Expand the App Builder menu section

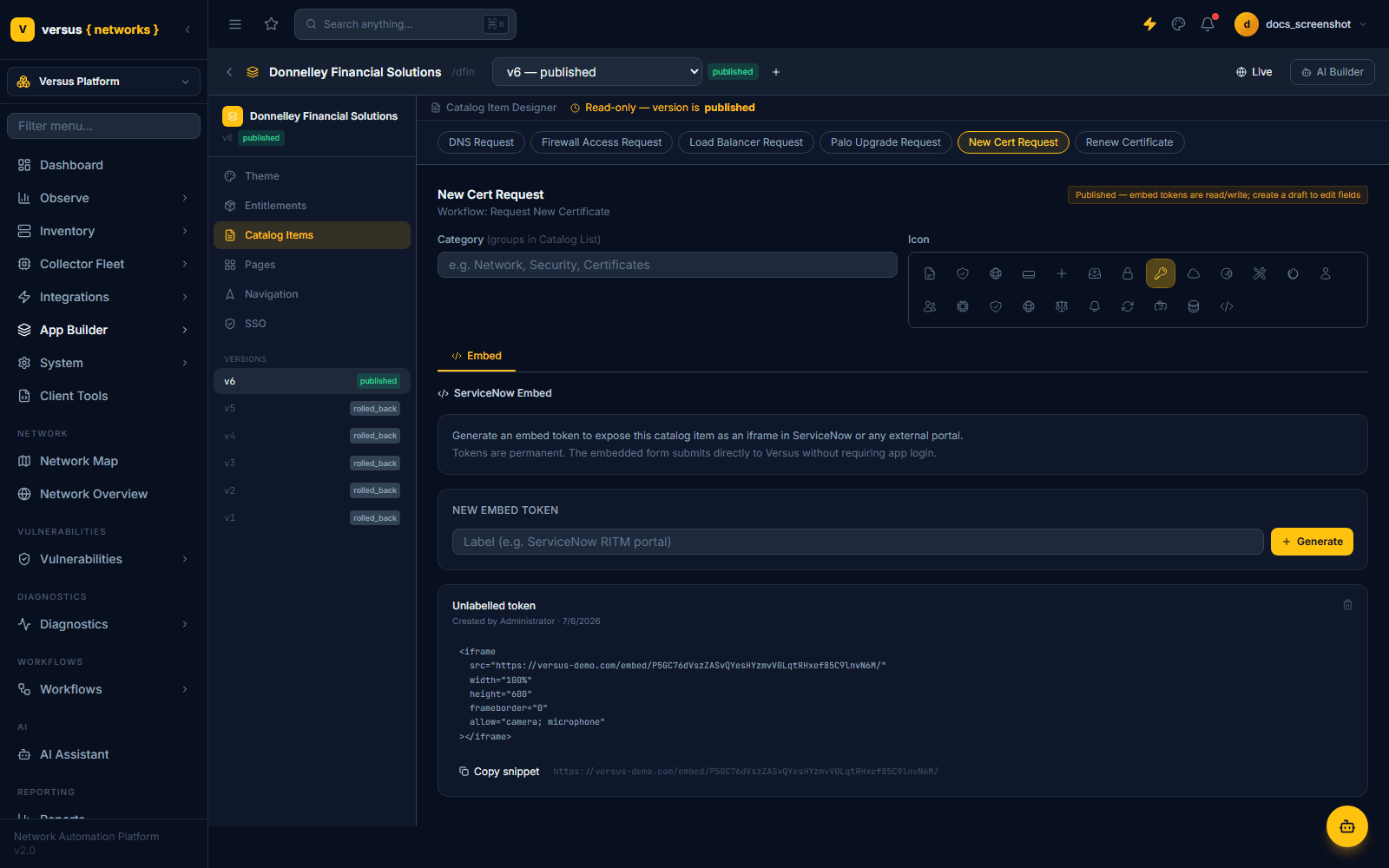[103, 330]
